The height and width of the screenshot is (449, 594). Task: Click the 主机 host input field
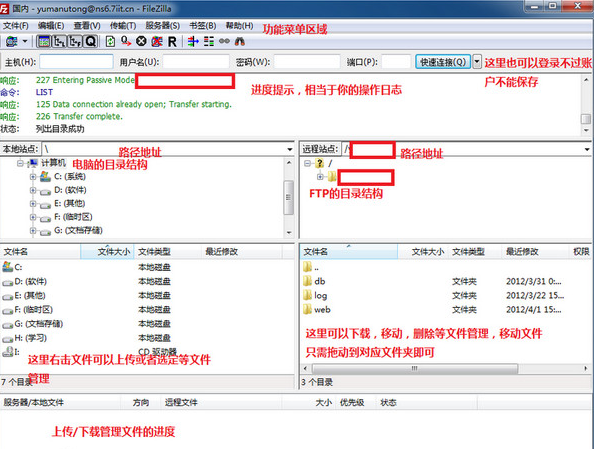coord(76,62)
